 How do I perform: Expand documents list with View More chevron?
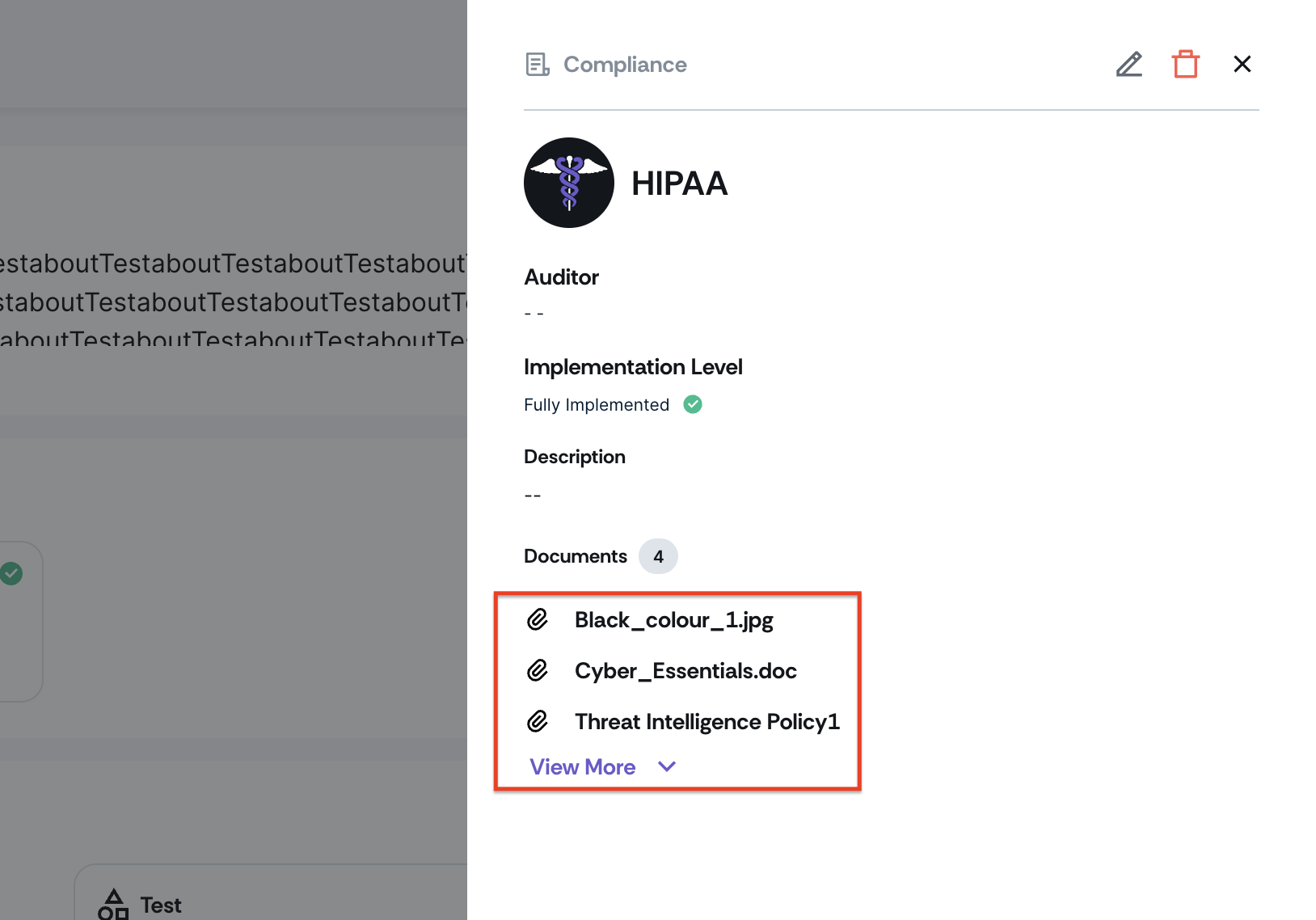tap(667, 766)
